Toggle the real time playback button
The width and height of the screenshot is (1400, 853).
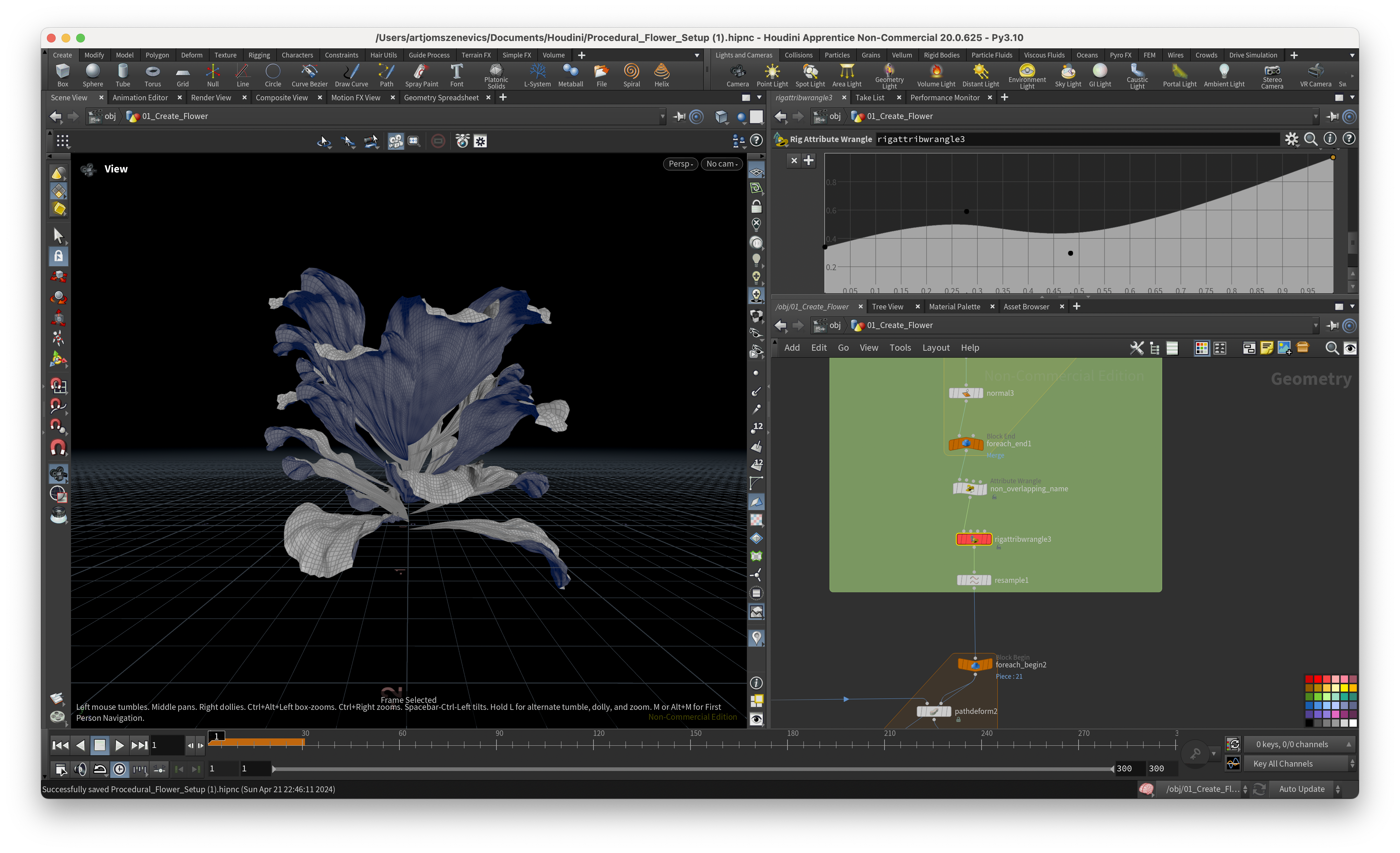click(120, 769)
